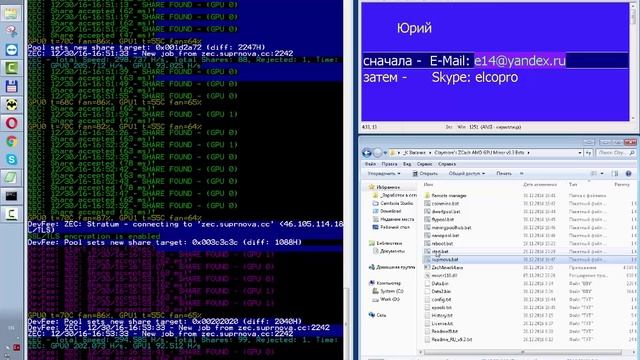Expand breadcrumb arrow after Claymore's ZCash folder
Image resolution: width=640 pixels, height=360 pixels.
[528, 153]
